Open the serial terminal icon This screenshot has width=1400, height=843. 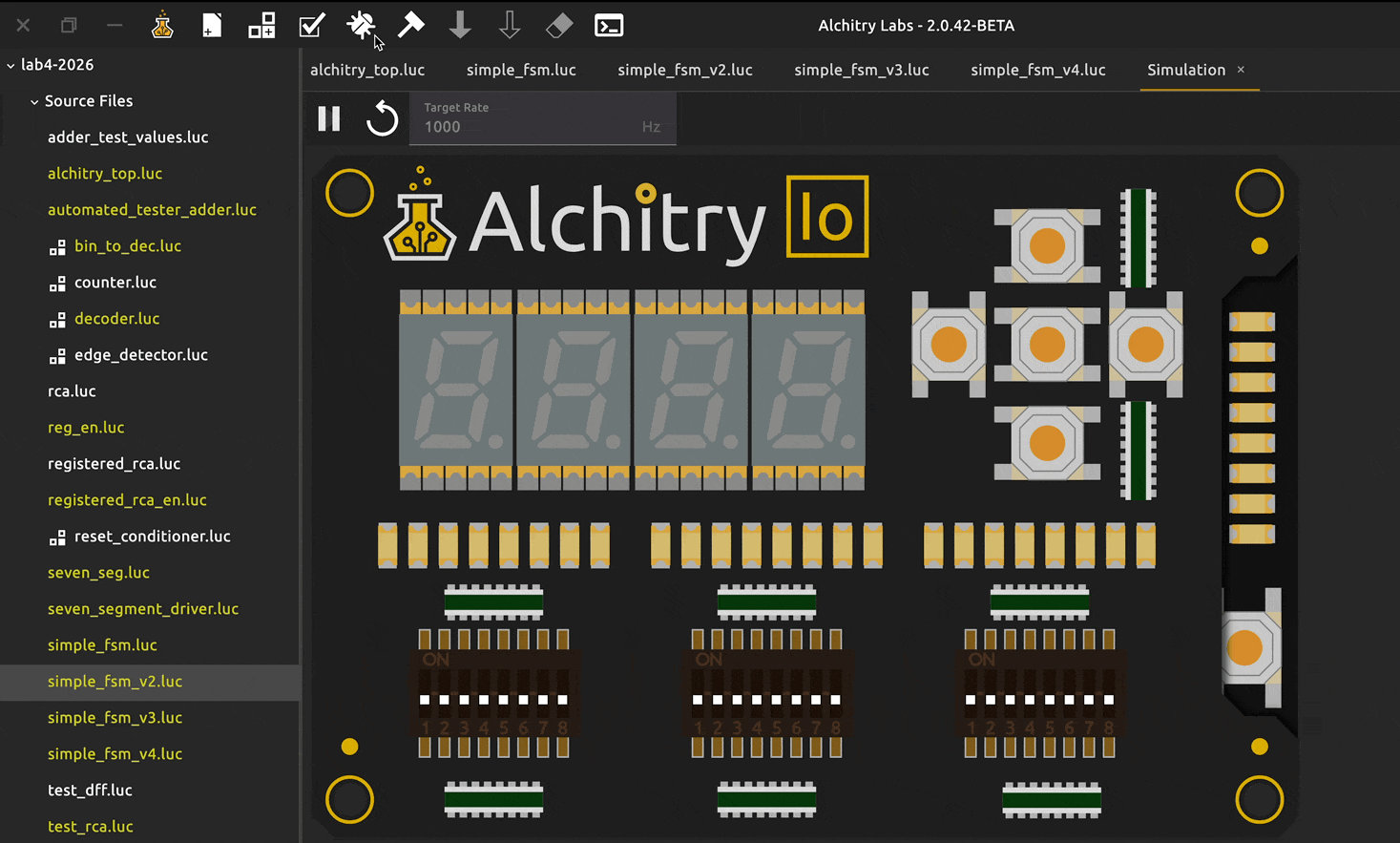coord(609,26)
